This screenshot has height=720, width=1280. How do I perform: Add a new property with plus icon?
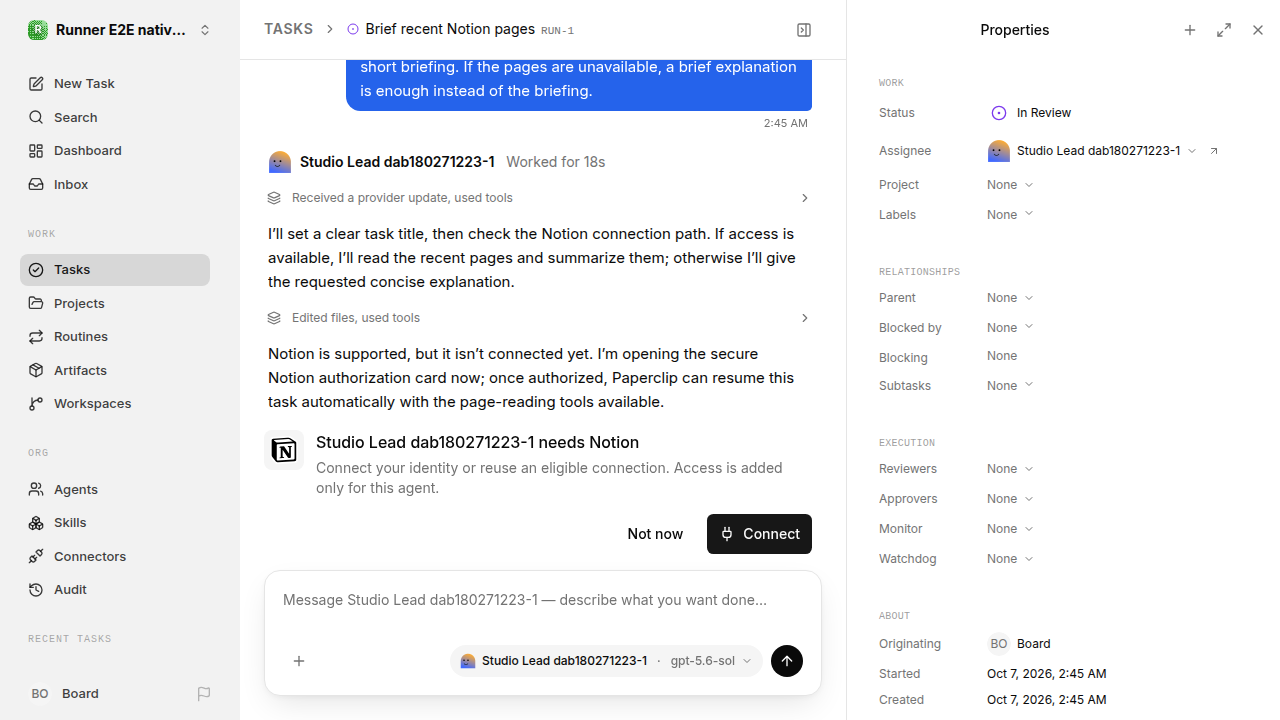(1190, 30)
